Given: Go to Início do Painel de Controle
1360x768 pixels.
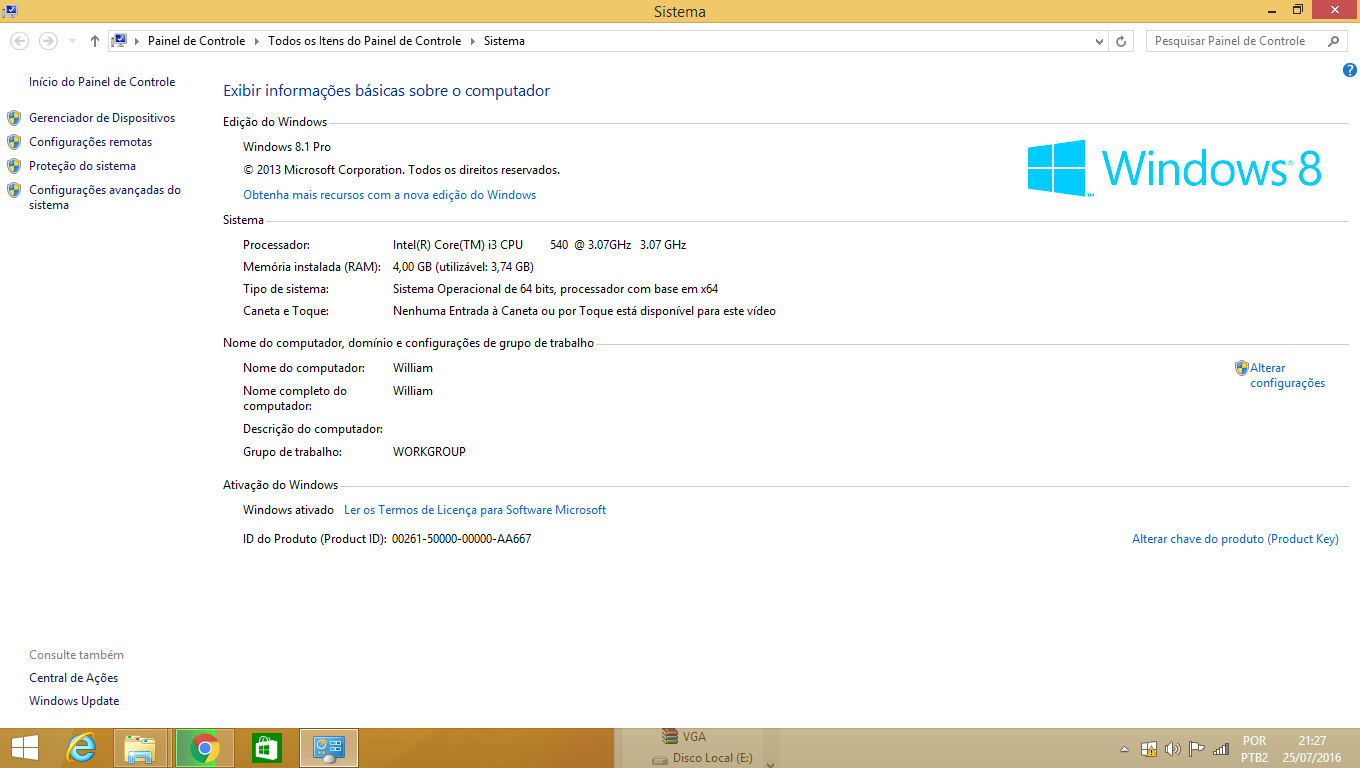Looking at the screenshot, I should click(102, 82).
